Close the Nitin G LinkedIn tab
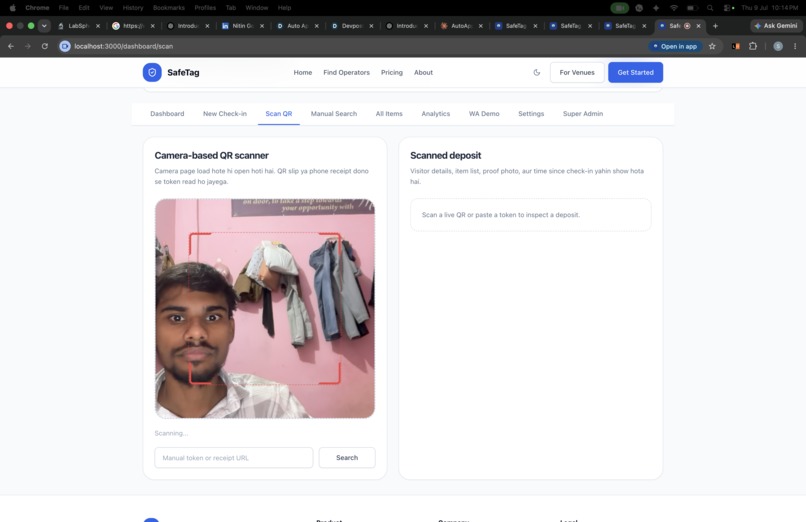The width and height of the screenshot is (806, 522). point(262,26)
